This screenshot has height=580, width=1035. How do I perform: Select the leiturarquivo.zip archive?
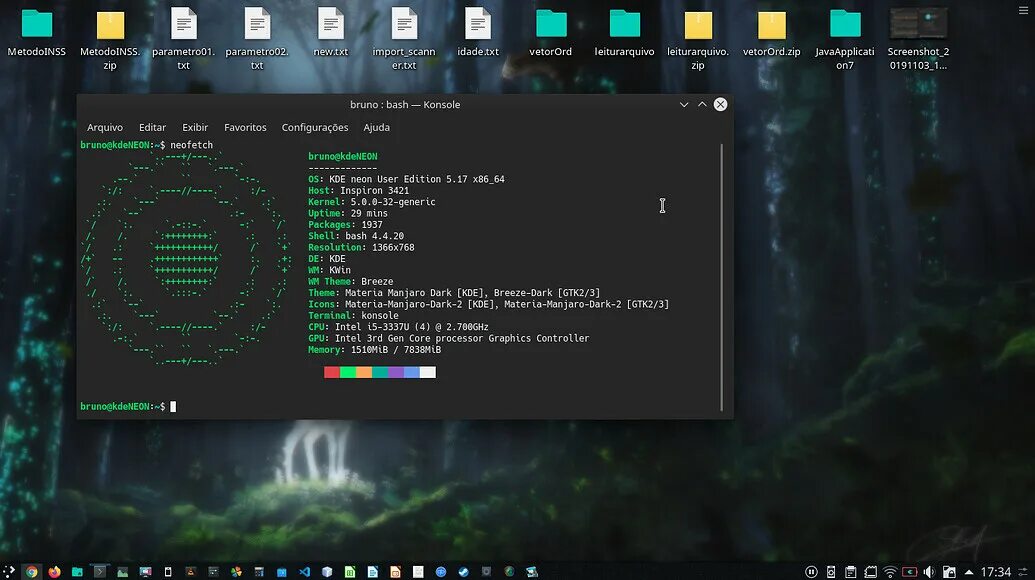pyautogui.click(x=698, y=40)
